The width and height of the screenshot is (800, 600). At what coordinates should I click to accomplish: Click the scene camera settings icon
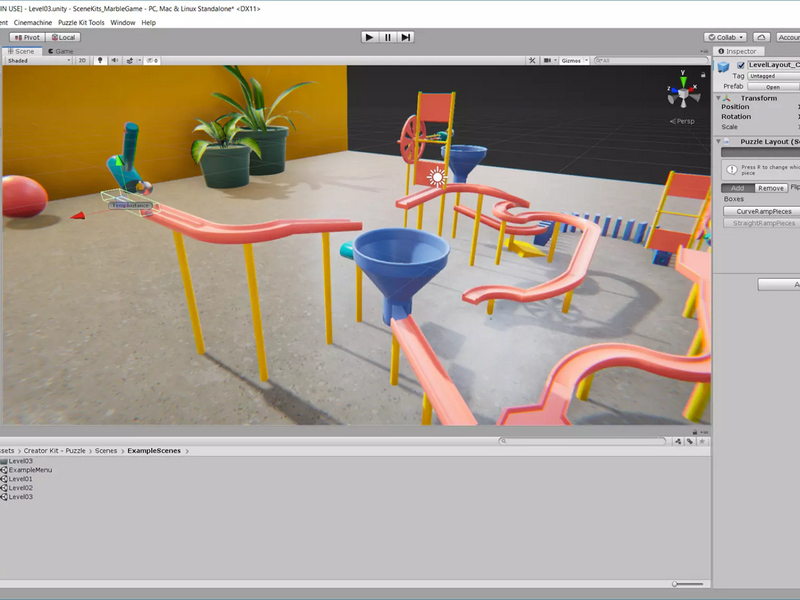coord(547,60)
